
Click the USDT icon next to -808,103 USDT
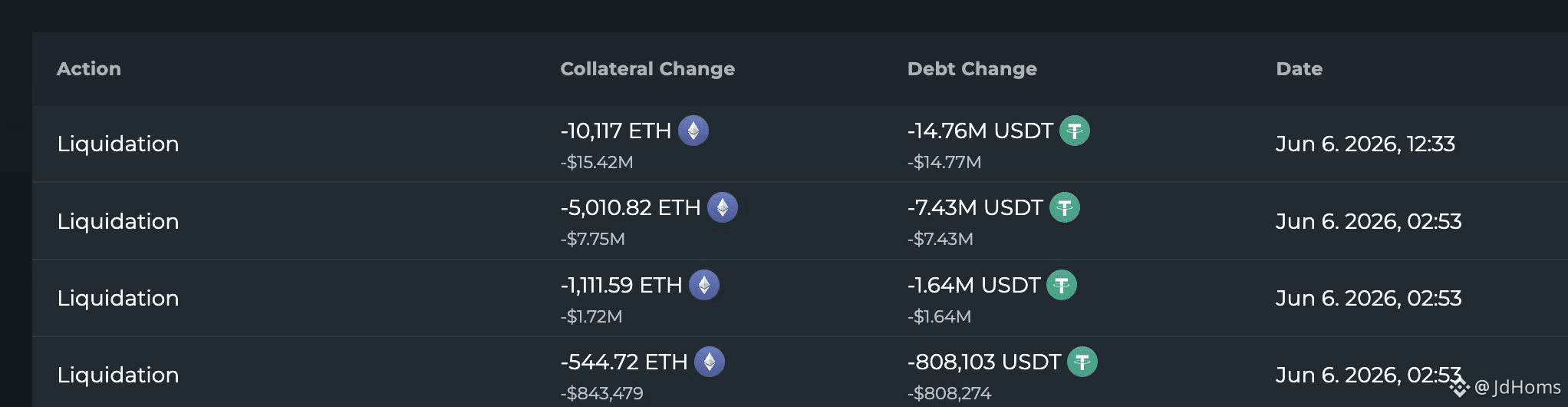pyautogui.click(x=1082, y=362)
